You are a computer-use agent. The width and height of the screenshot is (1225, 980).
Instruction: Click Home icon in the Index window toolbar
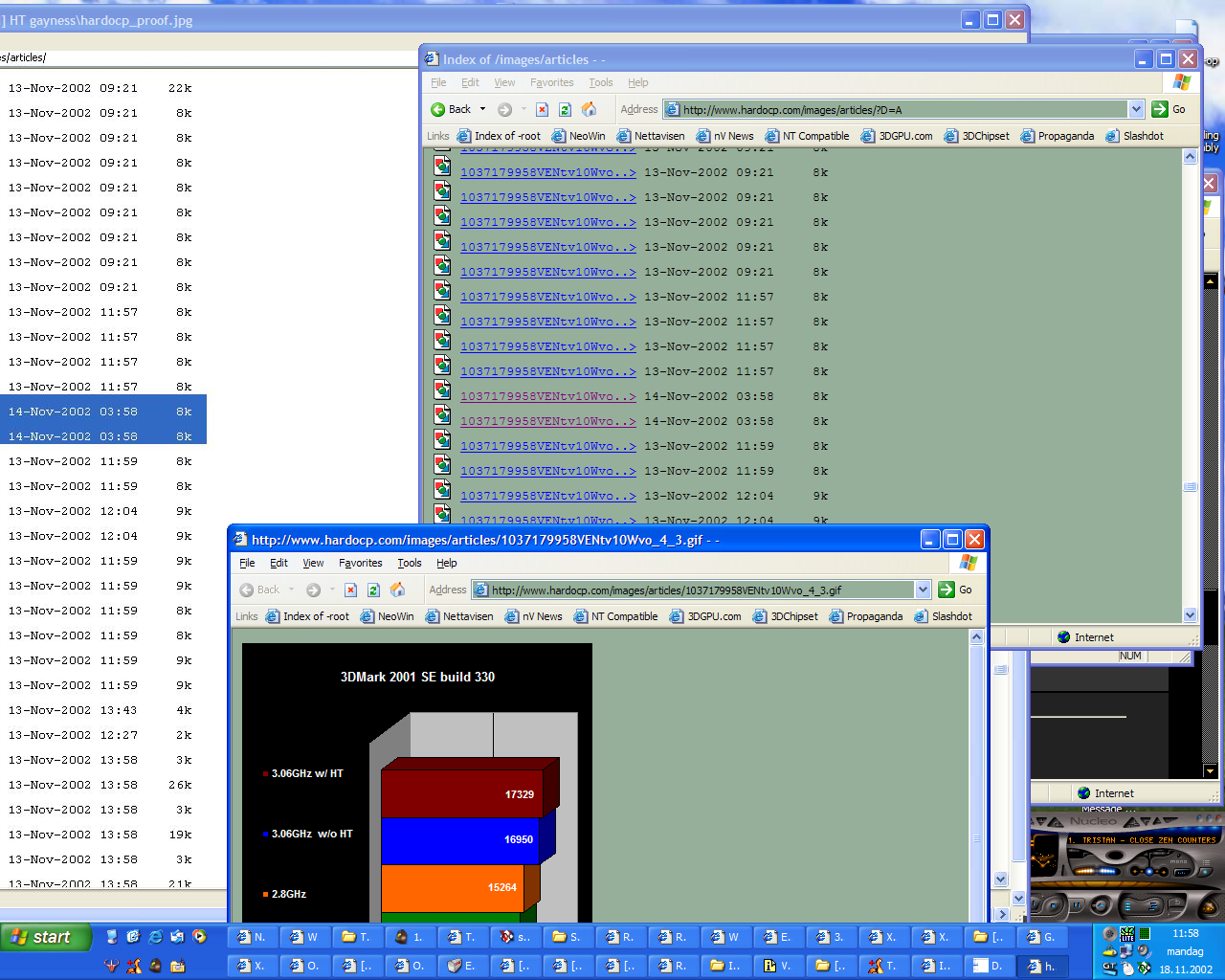[590, 109]
